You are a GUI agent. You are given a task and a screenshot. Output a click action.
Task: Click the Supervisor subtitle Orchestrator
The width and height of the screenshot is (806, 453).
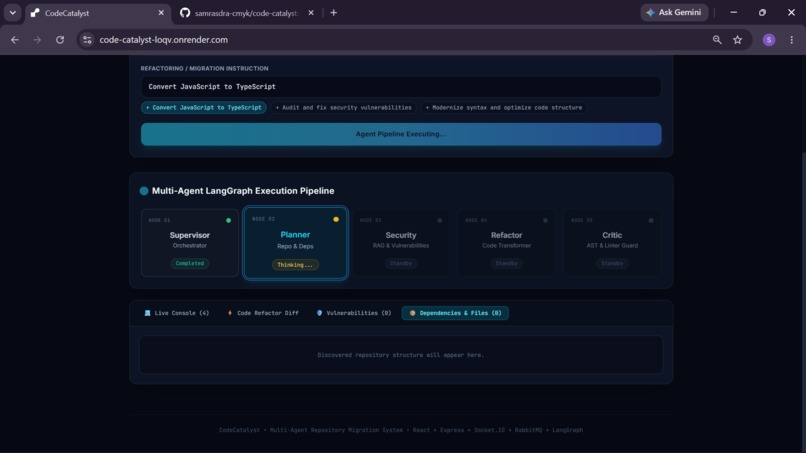coord(190,246)
